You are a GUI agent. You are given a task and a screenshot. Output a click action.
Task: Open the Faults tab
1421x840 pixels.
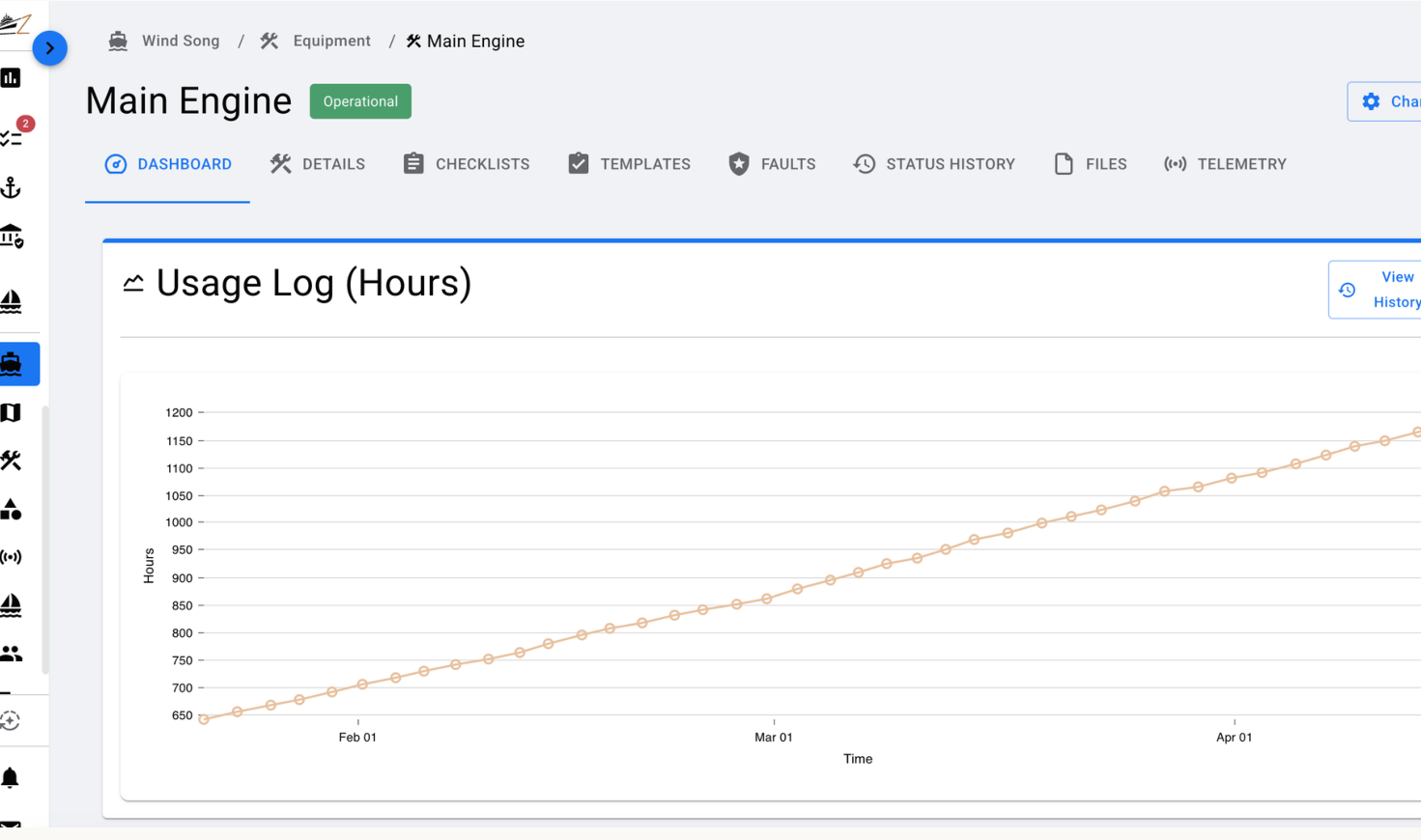(772, 164)
